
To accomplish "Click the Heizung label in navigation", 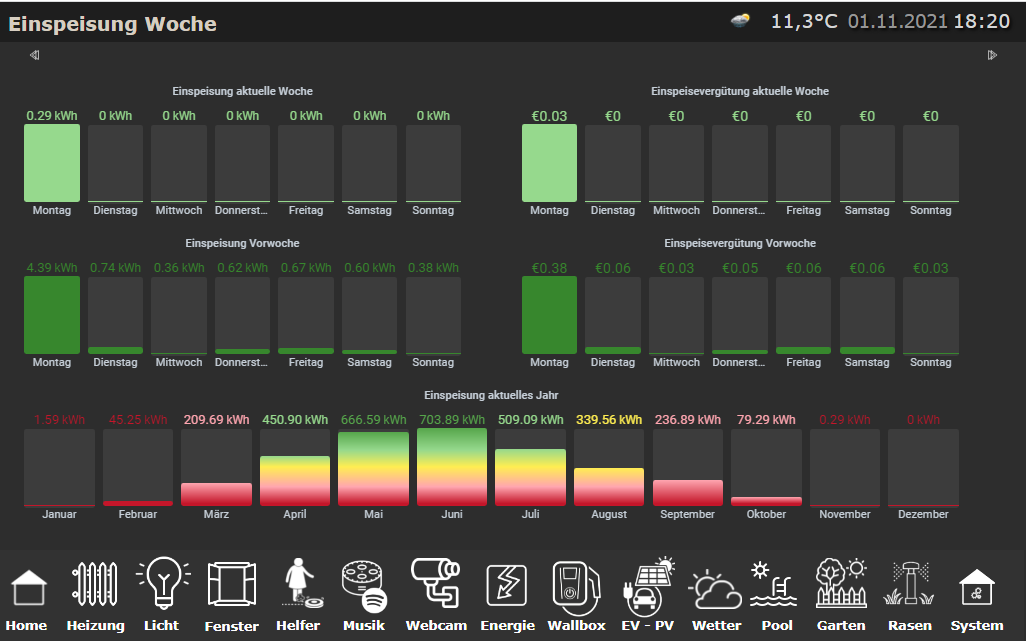I will (x=96, y=626).
